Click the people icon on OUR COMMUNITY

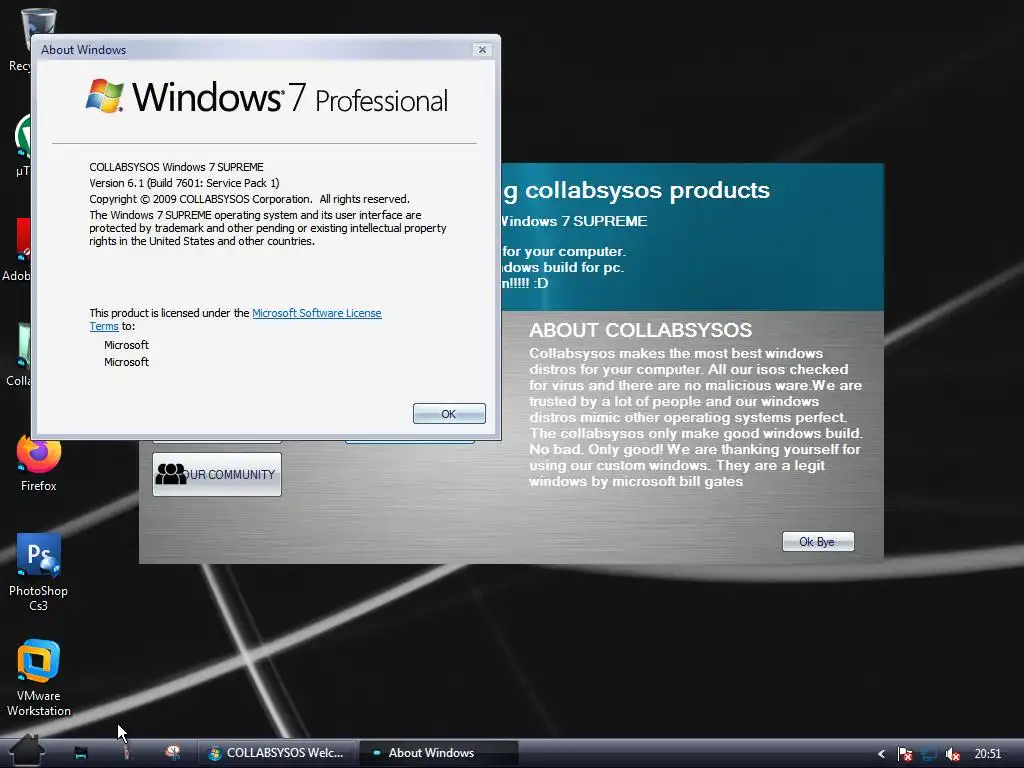click(171, 474)
